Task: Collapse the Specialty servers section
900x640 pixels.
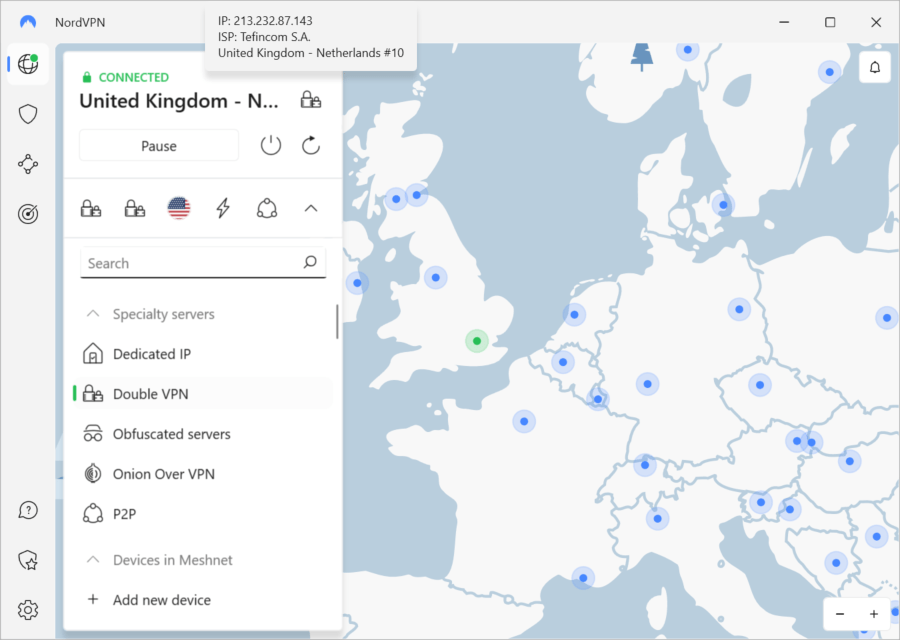Action: click(x=92, y=313)
